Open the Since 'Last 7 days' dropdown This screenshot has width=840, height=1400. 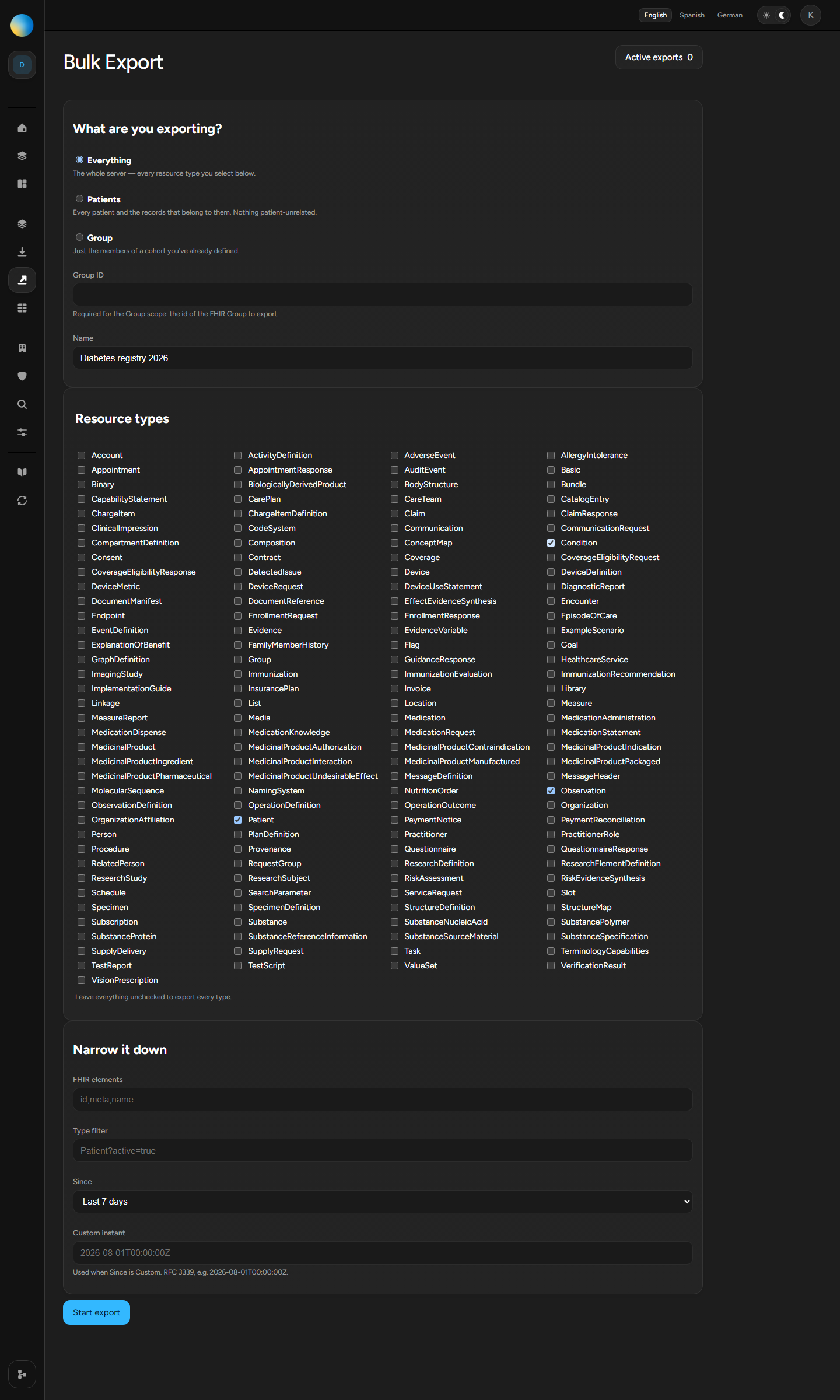[x=383, y=1202]
